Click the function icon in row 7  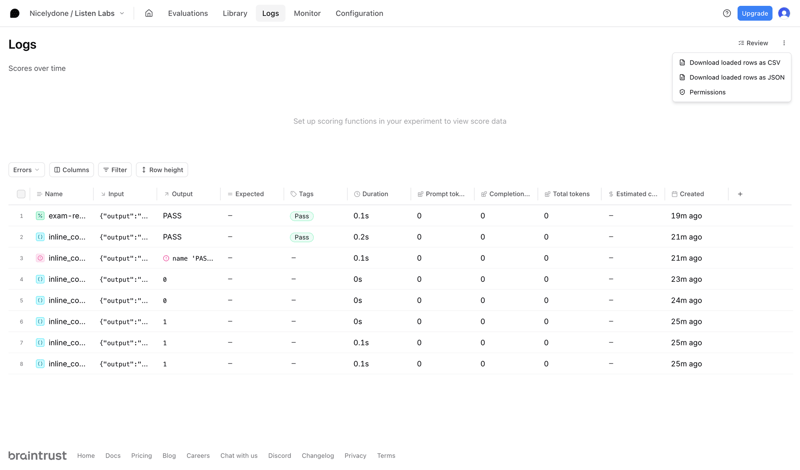tap(40, 343)
